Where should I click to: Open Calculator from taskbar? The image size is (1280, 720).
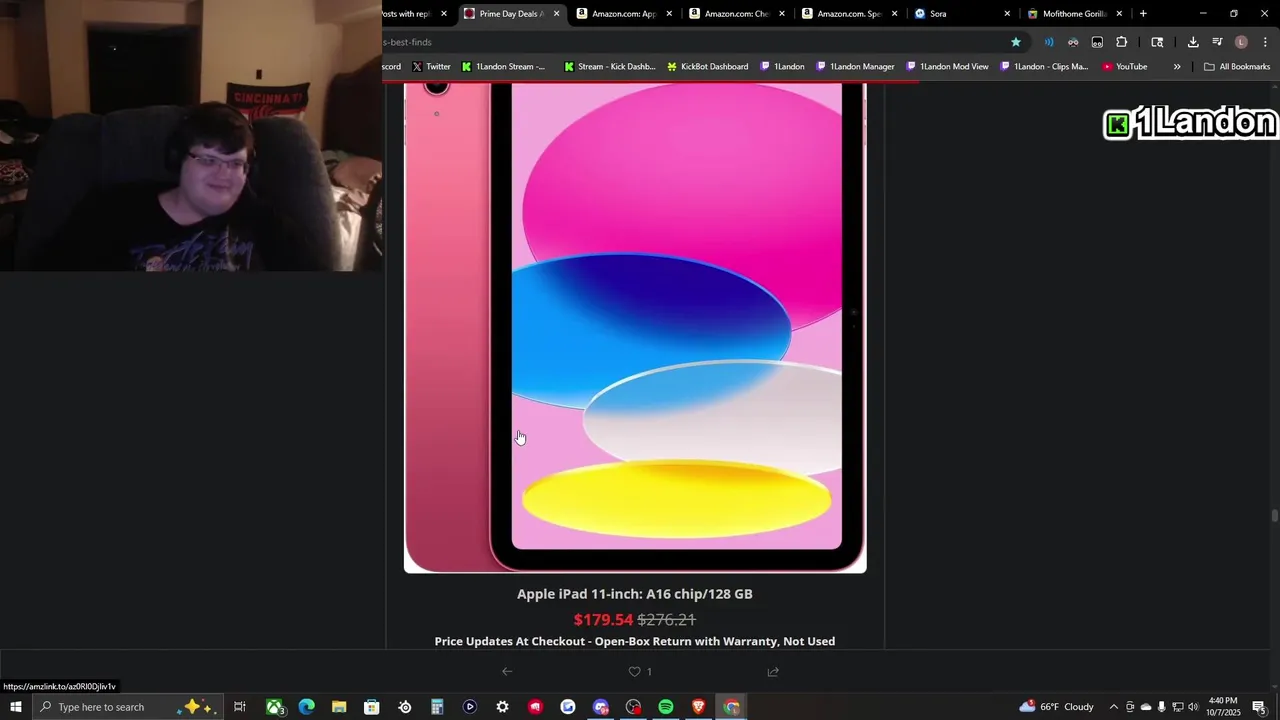coord(437,707)
